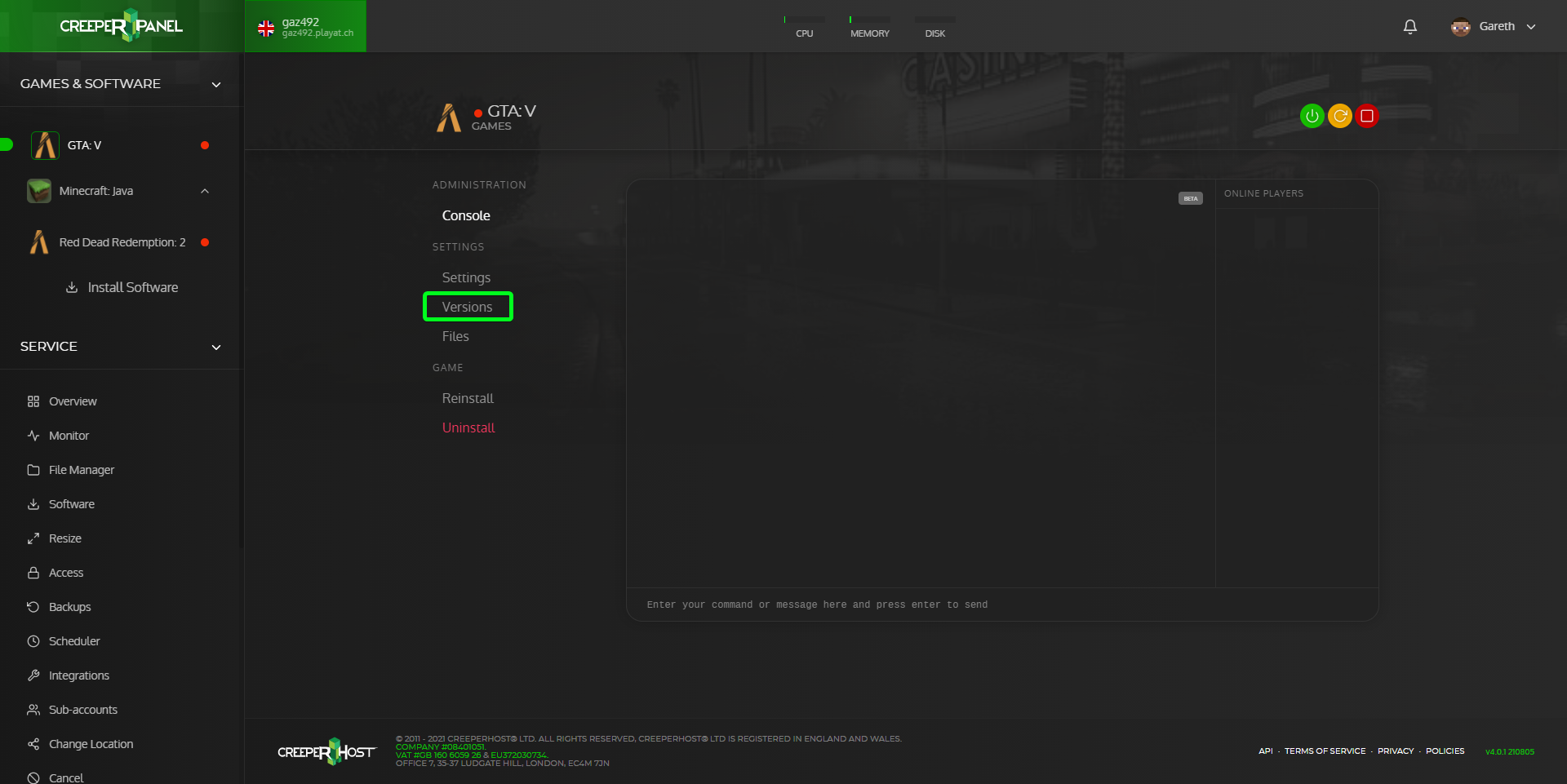This screenshot has width=1567, height=784.
Task: Click the GTA: V header logo icon
Action: (449, 118)
